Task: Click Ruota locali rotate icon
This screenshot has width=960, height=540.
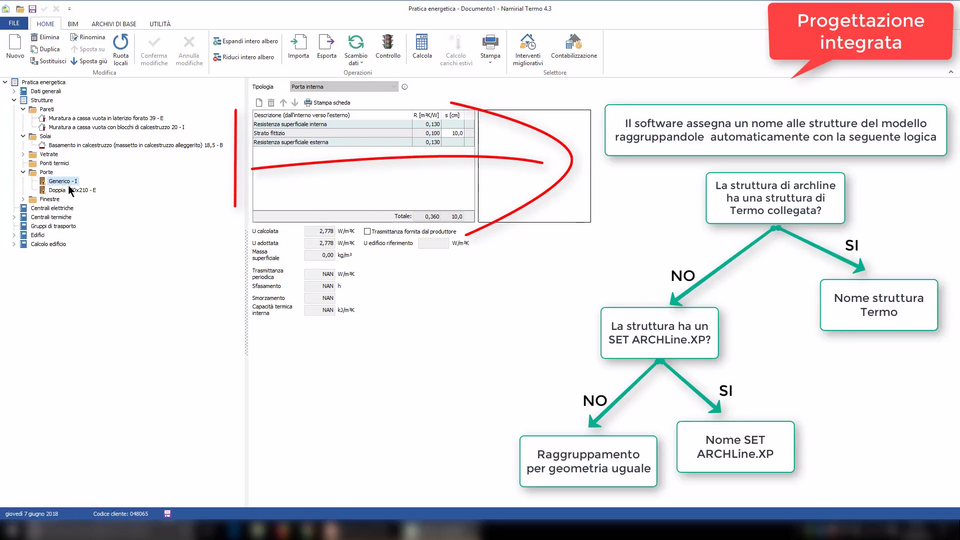Action: pyautogui.click(x=121, y=42)
